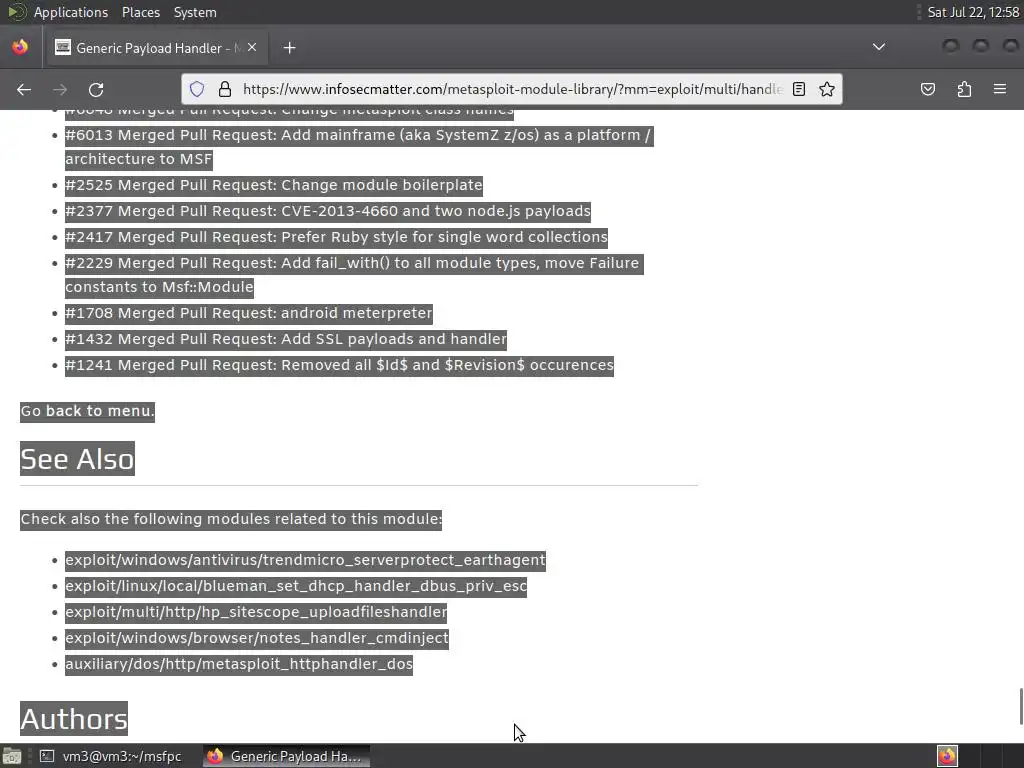This screenshot has width=1024, height=768.
Task: Switch to the vm3@vm3:~/msfpc terminal window
Action: (111, 756)
